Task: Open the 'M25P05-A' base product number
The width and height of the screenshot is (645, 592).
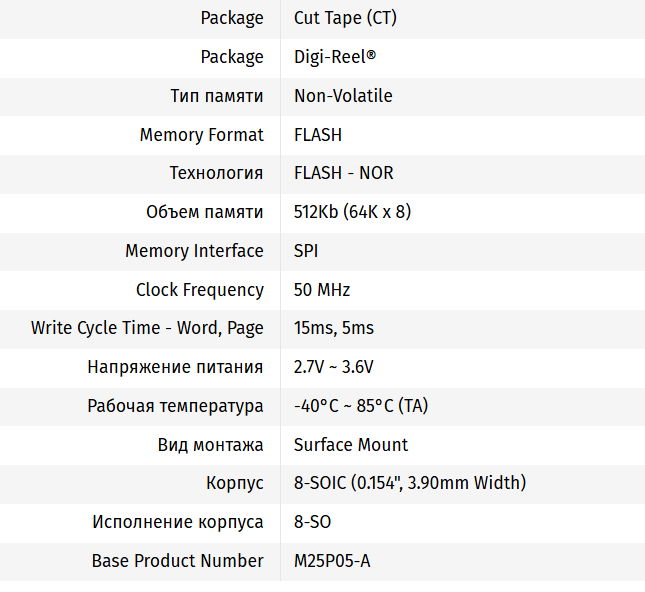Action: coord(332,561)
